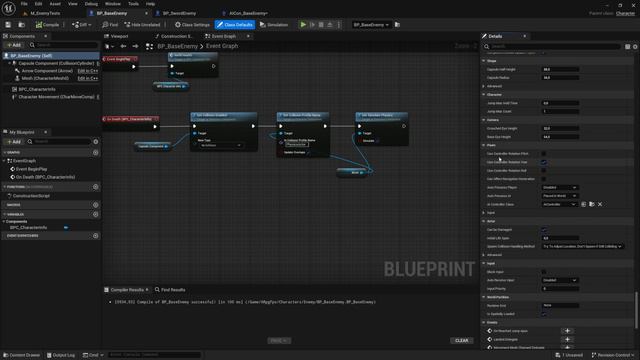Click Edit in C++ link for Arrow Component
The image size is (640, 360).
(88, 71)
